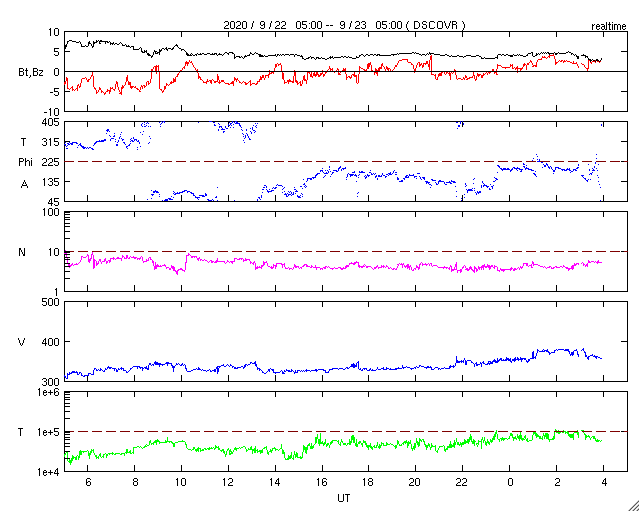Click the '-5' Bt,Bz tick label
Image resolution: width=640 pixels, height=512 pixels.
pyautogui.click(x=54, y=92)
